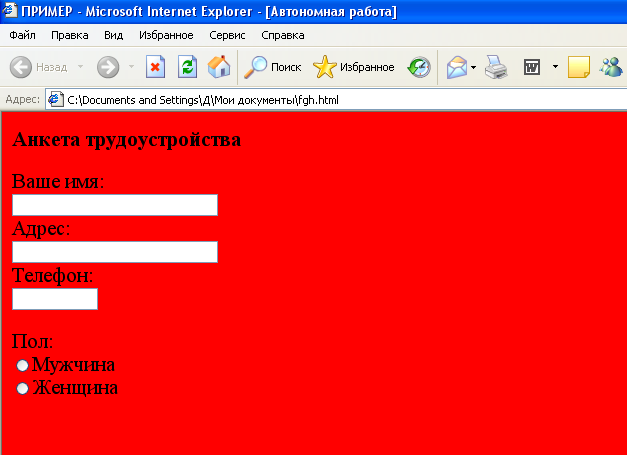
Task: Open Favorites (Избранное) star button
Action: 353,67
